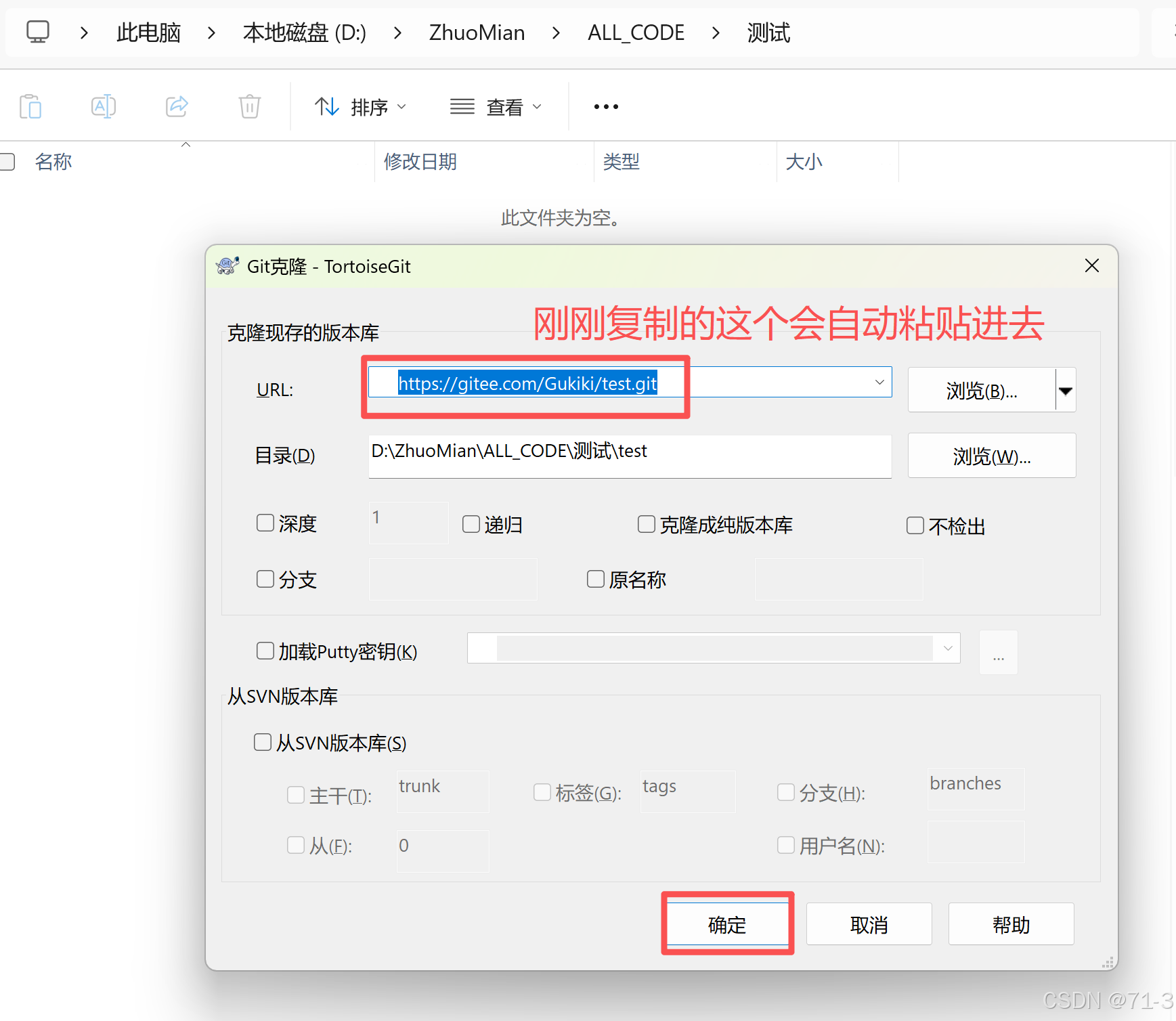Enable the 从SVN版本库(S) checkbox
The height and width of the screenshot is (1021, 1176).
[263, 742]
